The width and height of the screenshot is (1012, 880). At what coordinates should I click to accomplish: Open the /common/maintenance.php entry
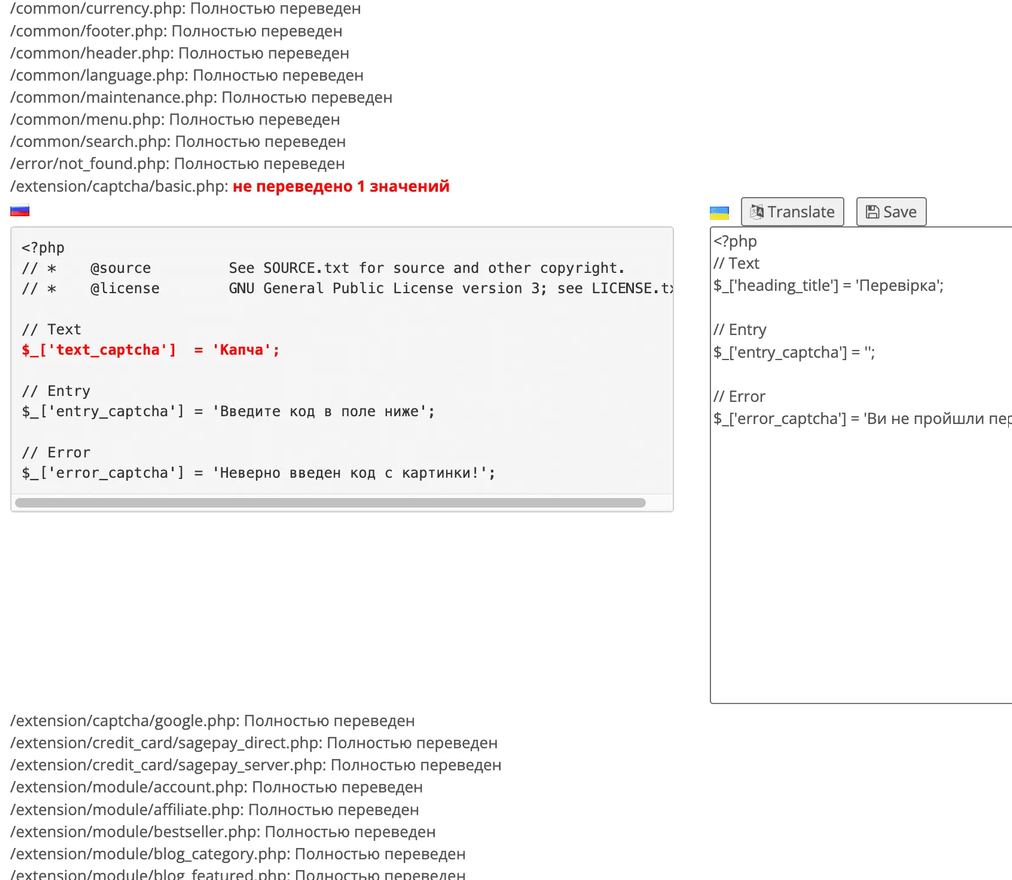coord(201,97)
